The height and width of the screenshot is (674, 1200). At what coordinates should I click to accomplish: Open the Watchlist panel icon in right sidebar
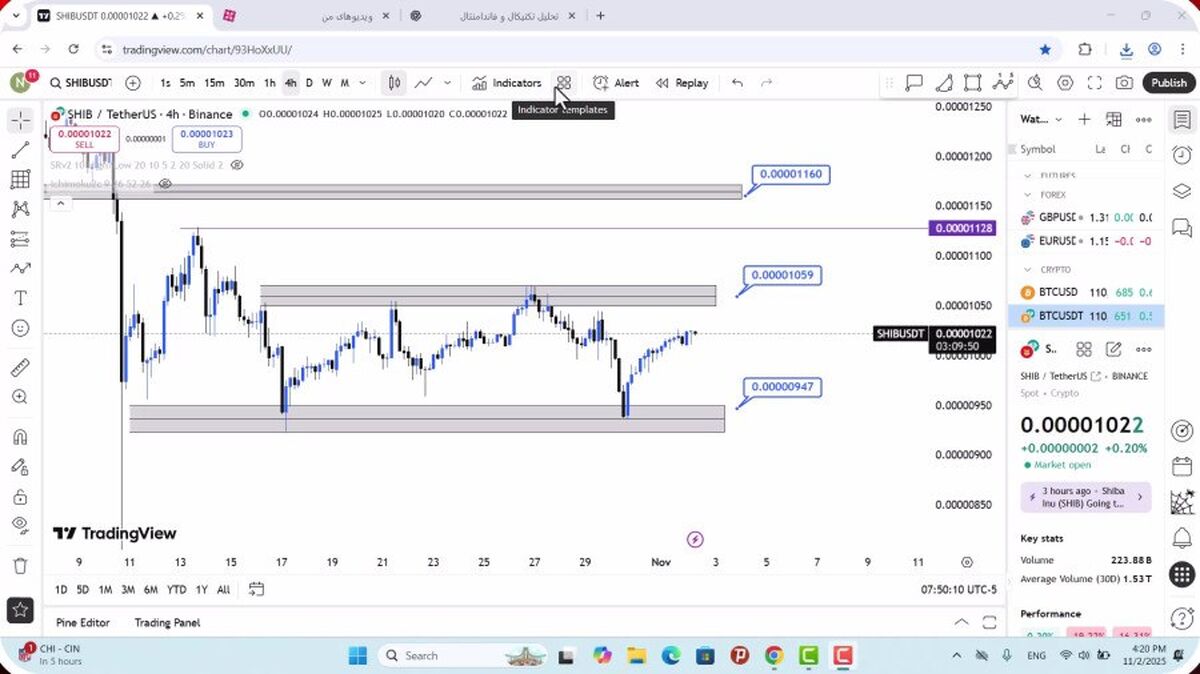click(1182, 120)
